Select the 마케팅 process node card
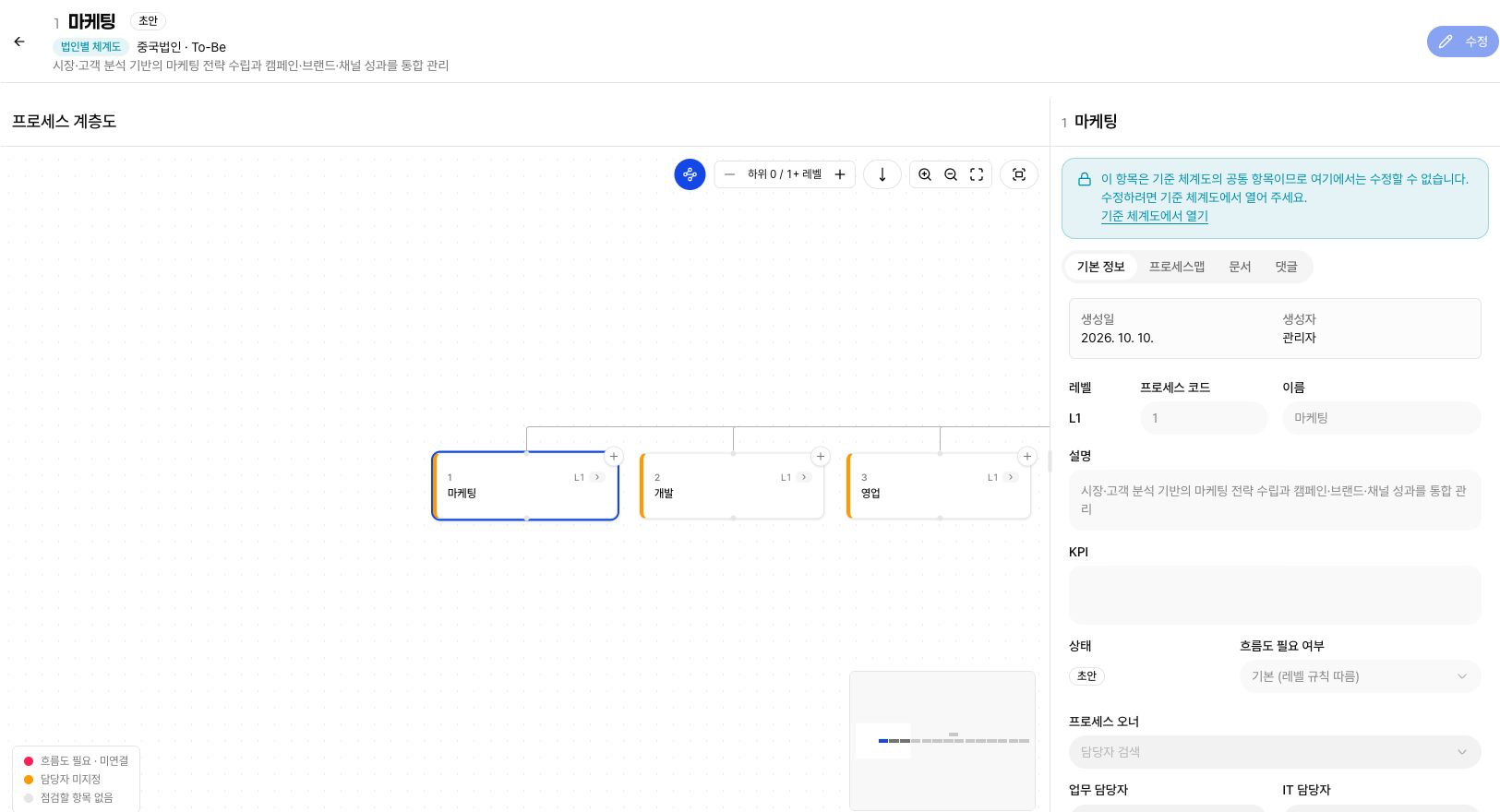 pyautogui.click(x=525, y=486)
